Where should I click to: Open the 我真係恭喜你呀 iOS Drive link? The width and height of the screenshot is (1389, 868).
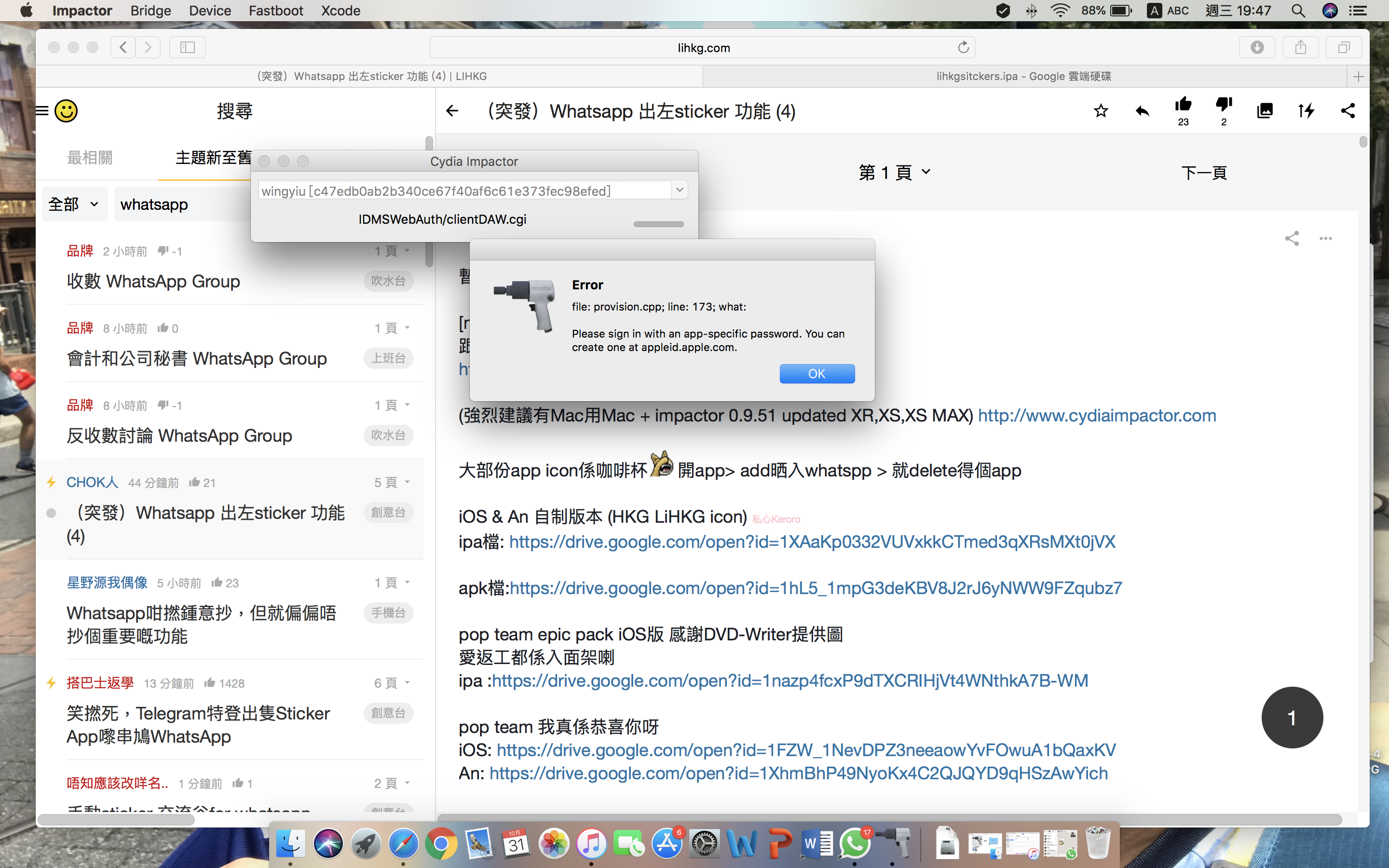tap(806, 750)
